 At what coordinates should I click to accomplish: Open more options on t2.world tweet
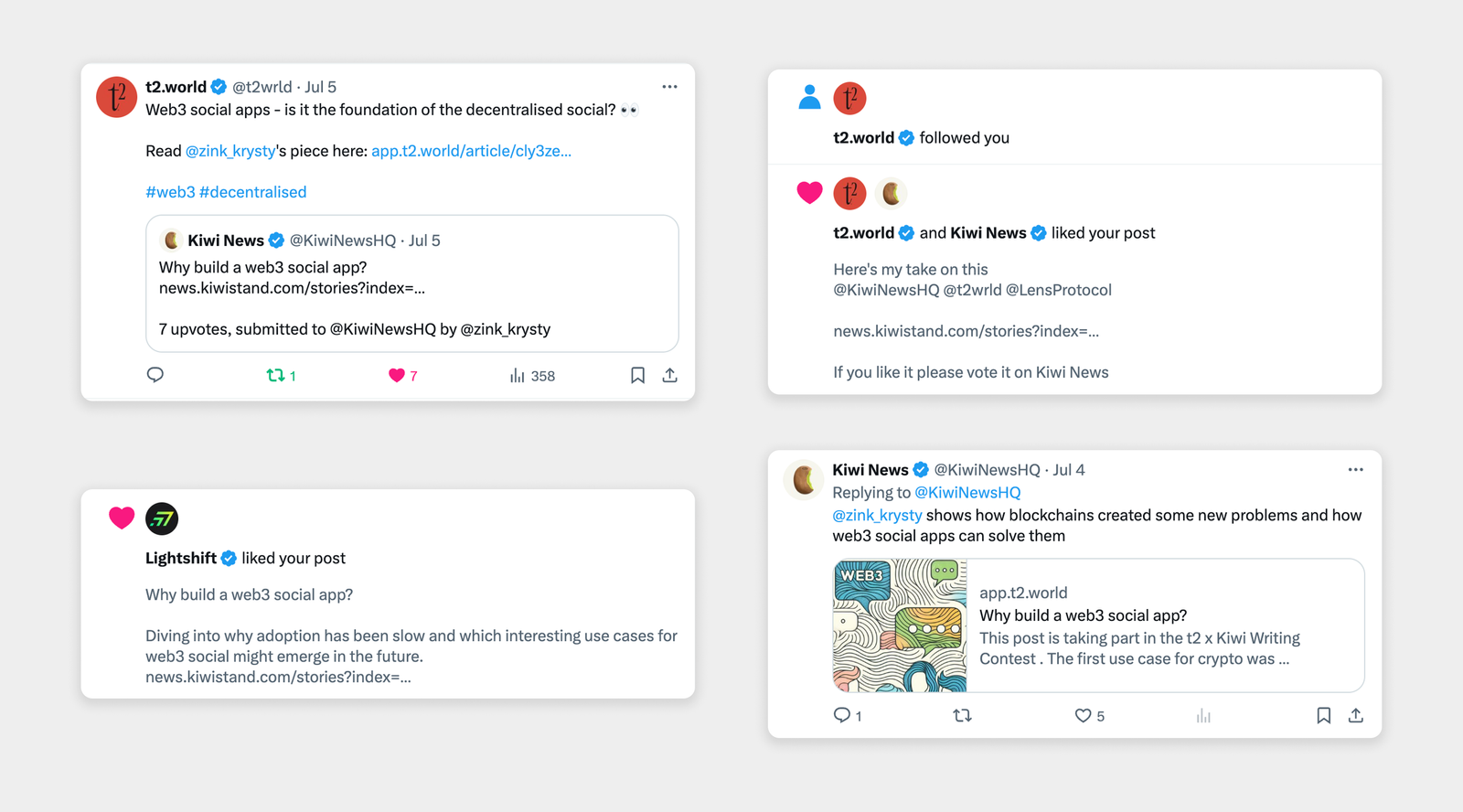coord(669,87)
